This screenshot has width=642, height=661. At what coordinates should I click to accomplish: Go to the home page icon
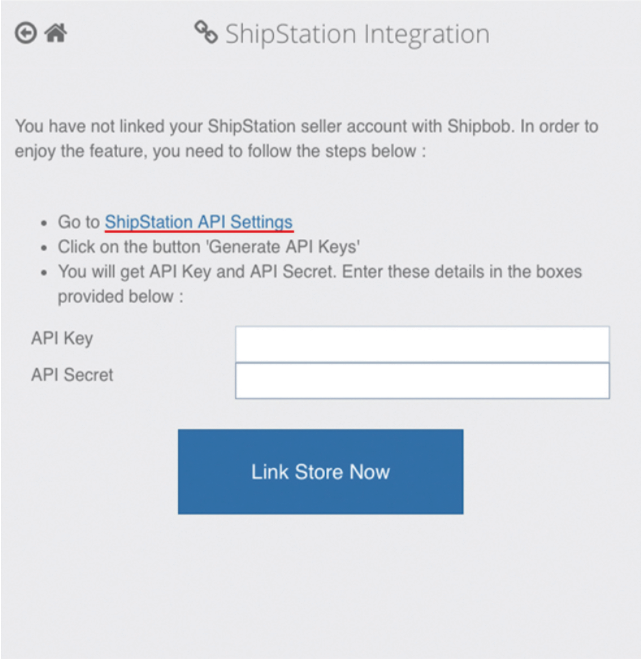pos(56,33)
